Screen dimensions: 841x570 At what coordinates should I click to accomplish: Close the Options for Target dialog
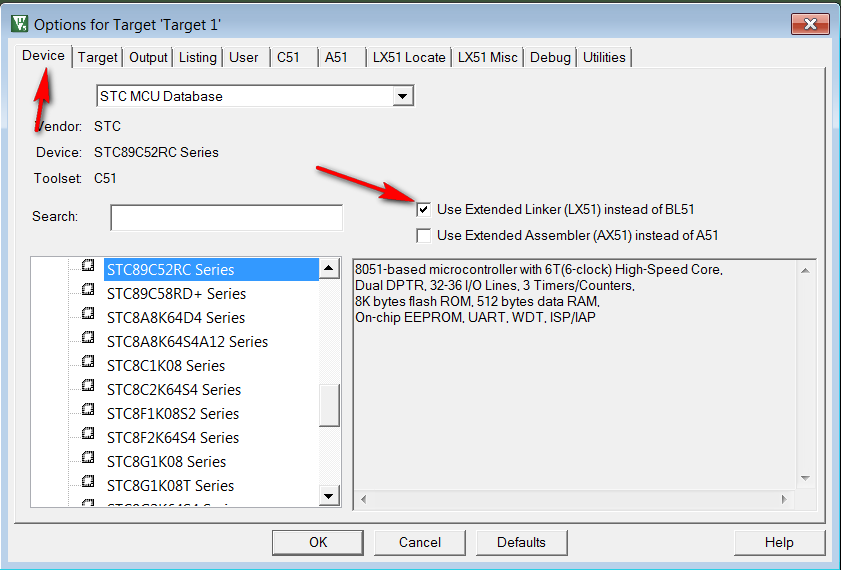810,24
